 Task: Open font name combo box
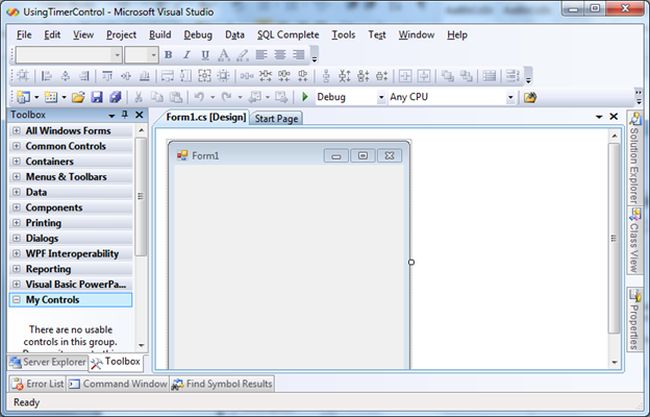(69, 55)
